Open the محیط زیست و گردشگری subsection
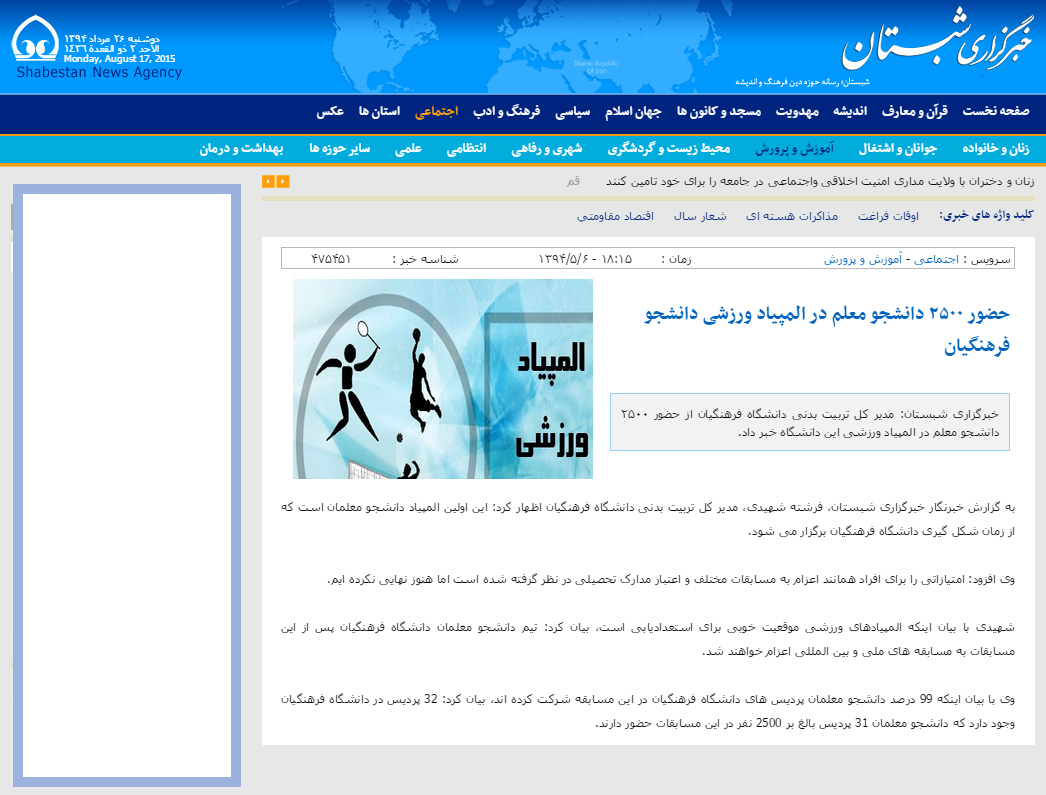 click(669, 149)
